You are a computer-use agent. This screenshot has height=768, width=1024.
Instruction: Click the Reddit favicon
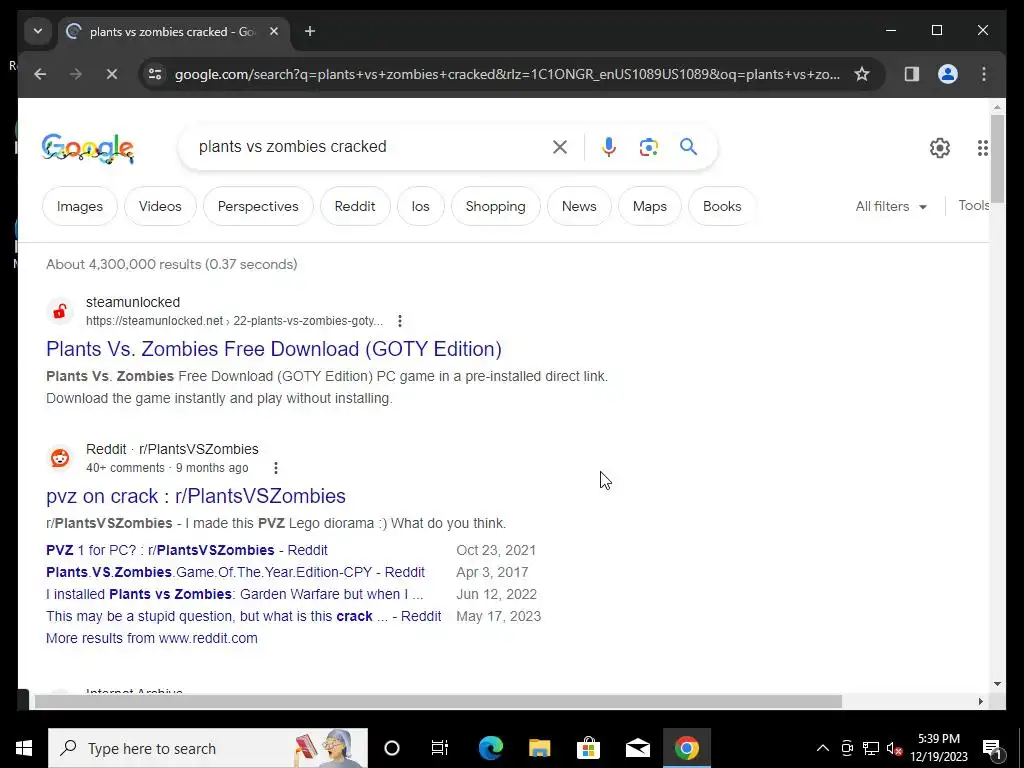[60, 458]
